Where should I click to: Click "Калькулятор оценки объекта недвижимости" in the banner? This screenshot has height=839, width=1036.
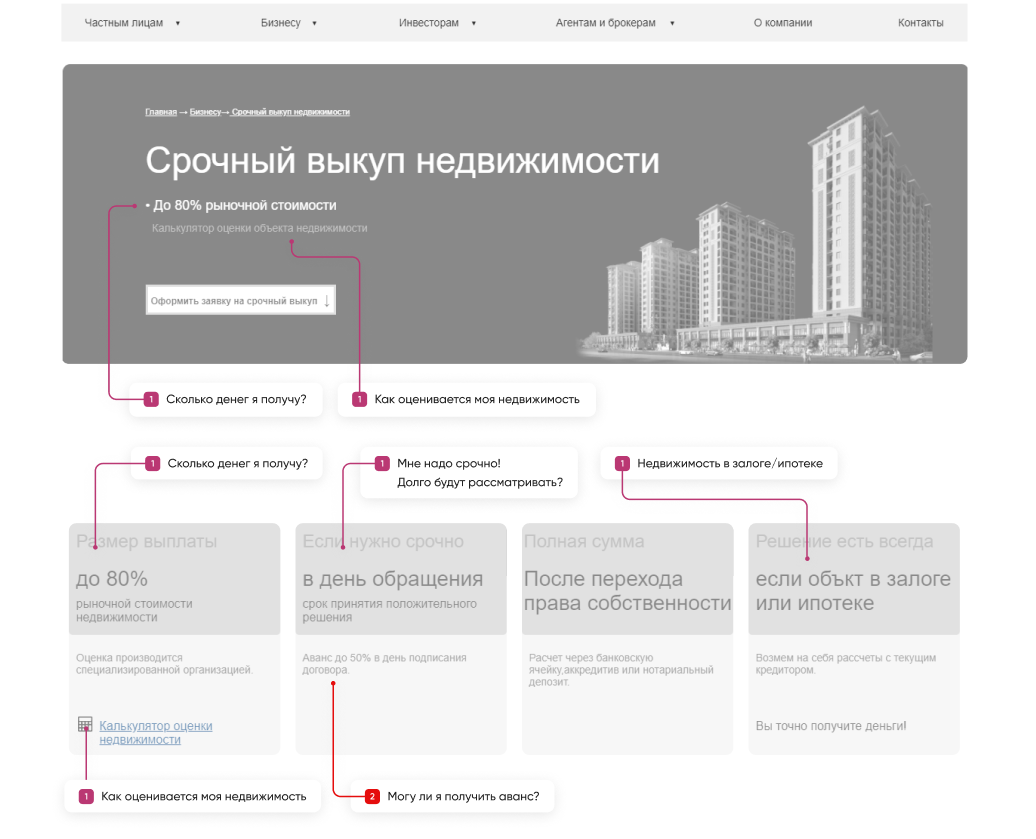click(259, 228)
